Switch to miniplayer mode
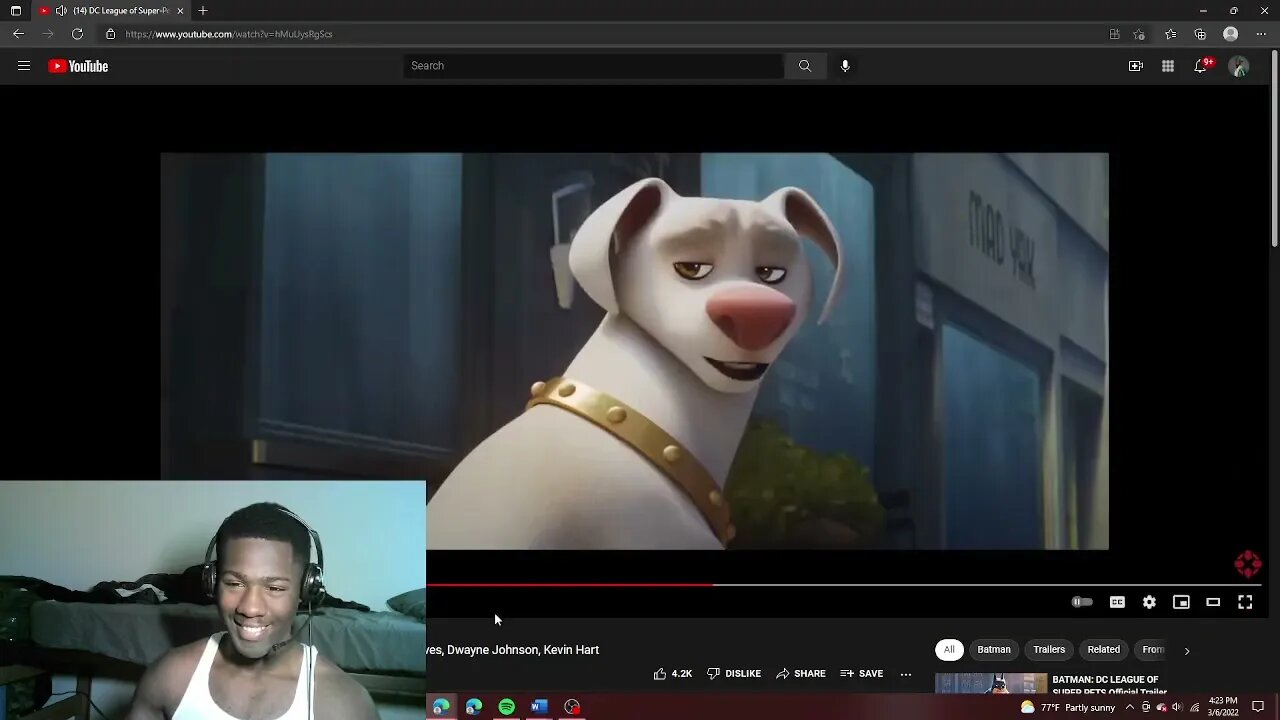The width and height of the screenshot is (1280, 720). click(1181, 602)
